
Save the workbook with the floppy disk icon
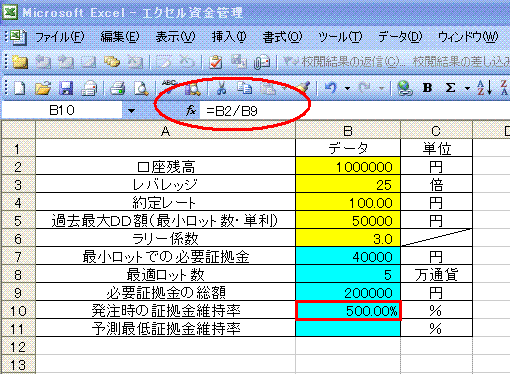pos(66,88)
